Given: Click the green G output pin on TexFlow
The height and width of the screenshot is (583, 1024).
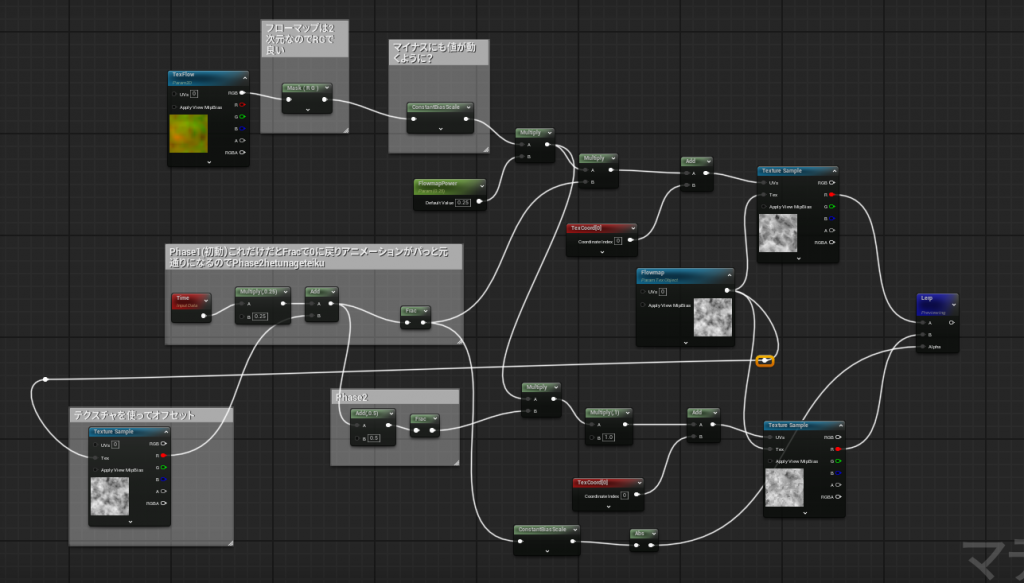Looking at the screenshot, I should point(242,117).
